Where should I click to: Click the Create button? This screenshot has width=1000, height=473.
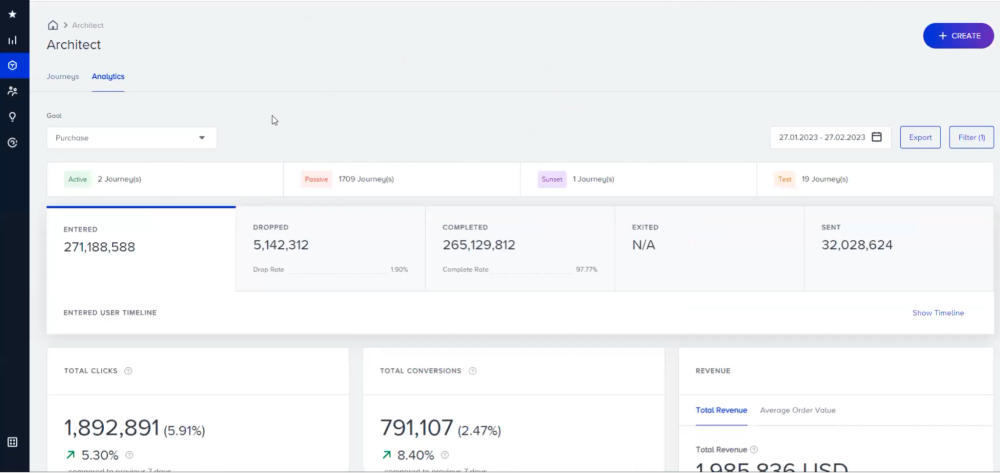click(x=958, y=36)
